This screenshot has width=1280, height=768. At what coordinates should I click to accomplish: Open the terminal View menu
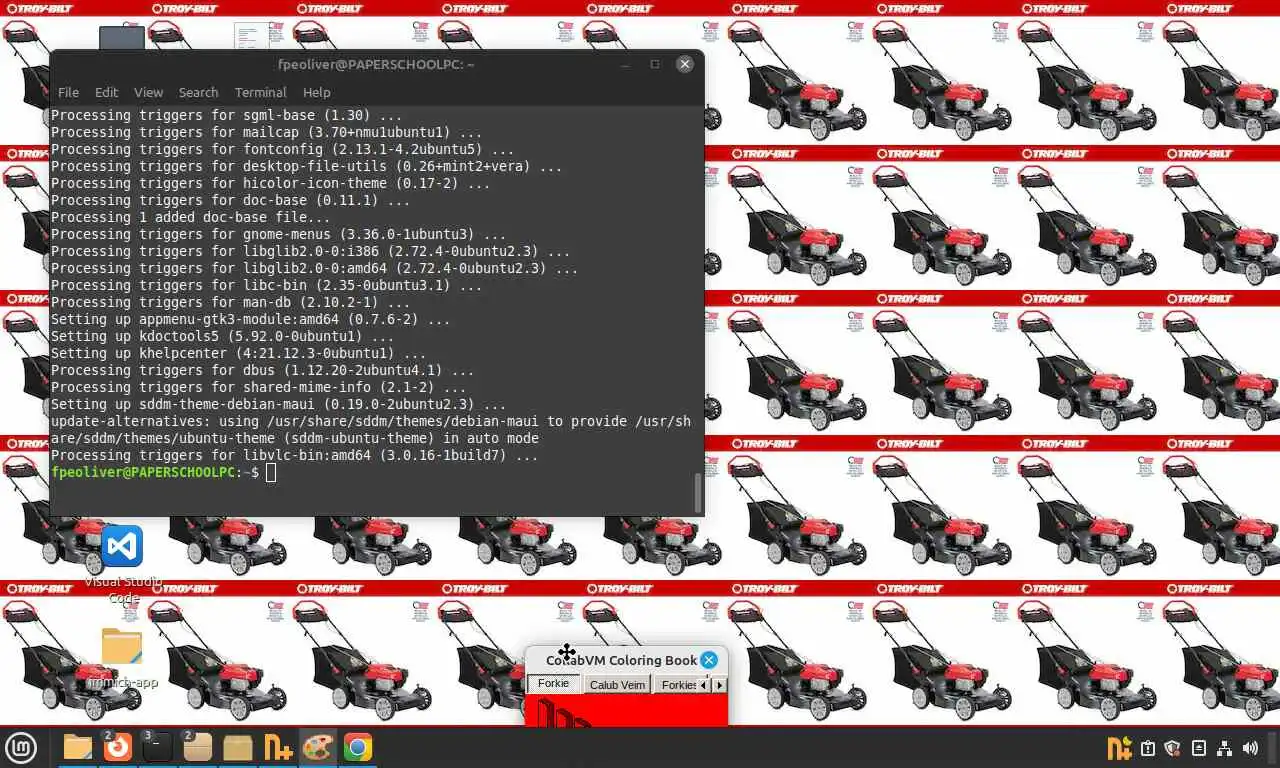pyautogui.click(x=148, y=92)
